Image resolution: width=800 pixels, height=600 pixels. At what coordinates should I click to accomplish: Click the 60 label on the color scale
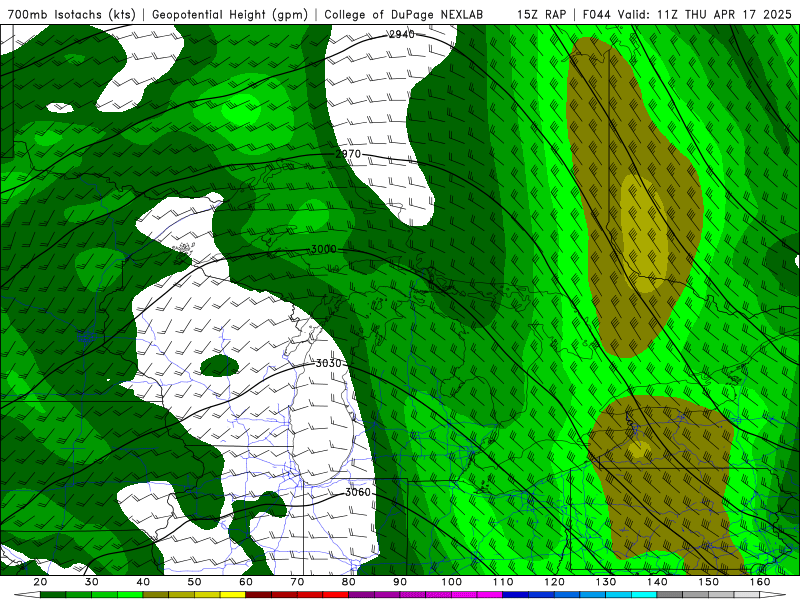[246, 582]
